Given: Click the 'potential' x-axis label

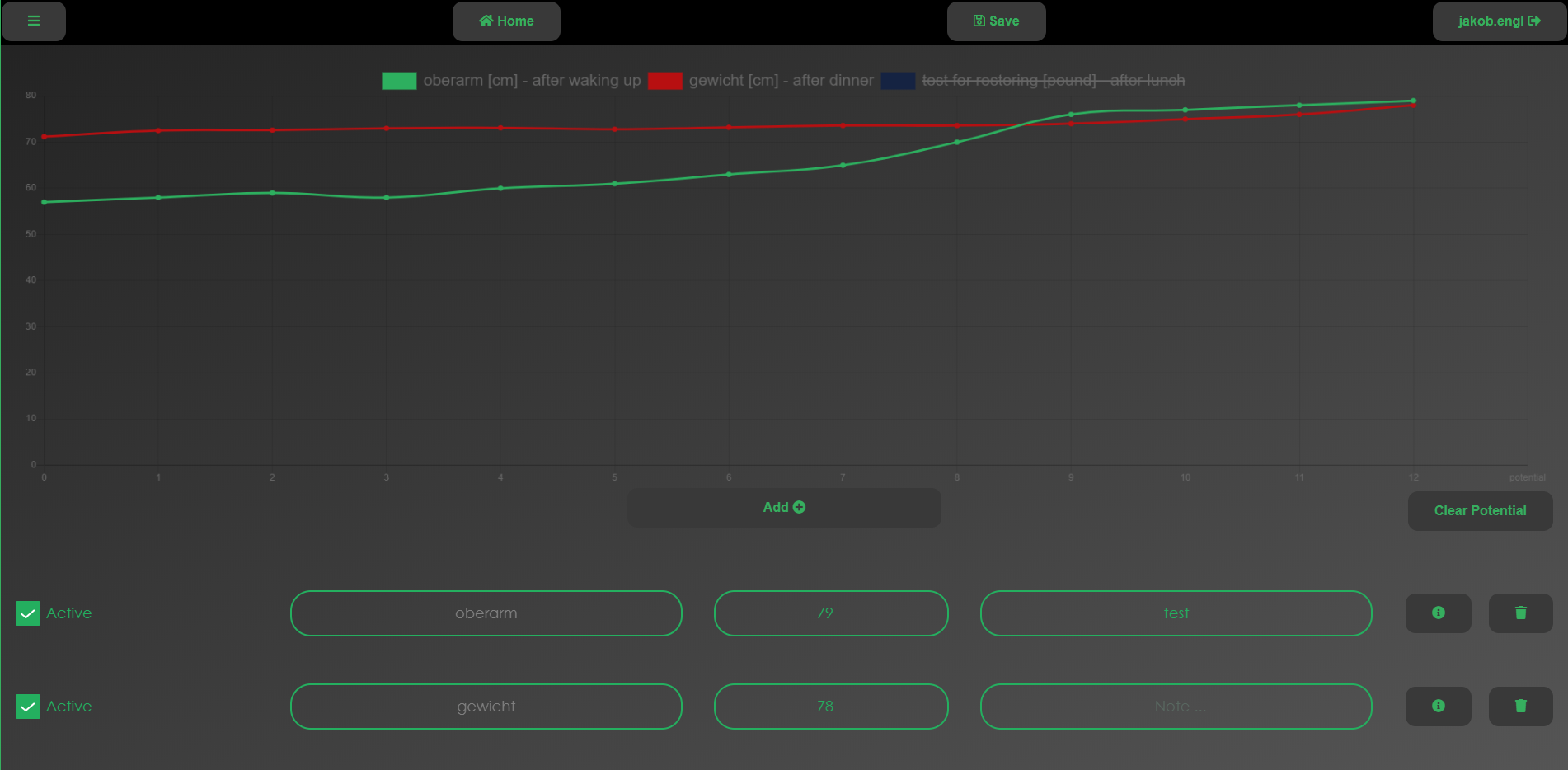Looking at the screenshot, I should [x=1527, y=477].
